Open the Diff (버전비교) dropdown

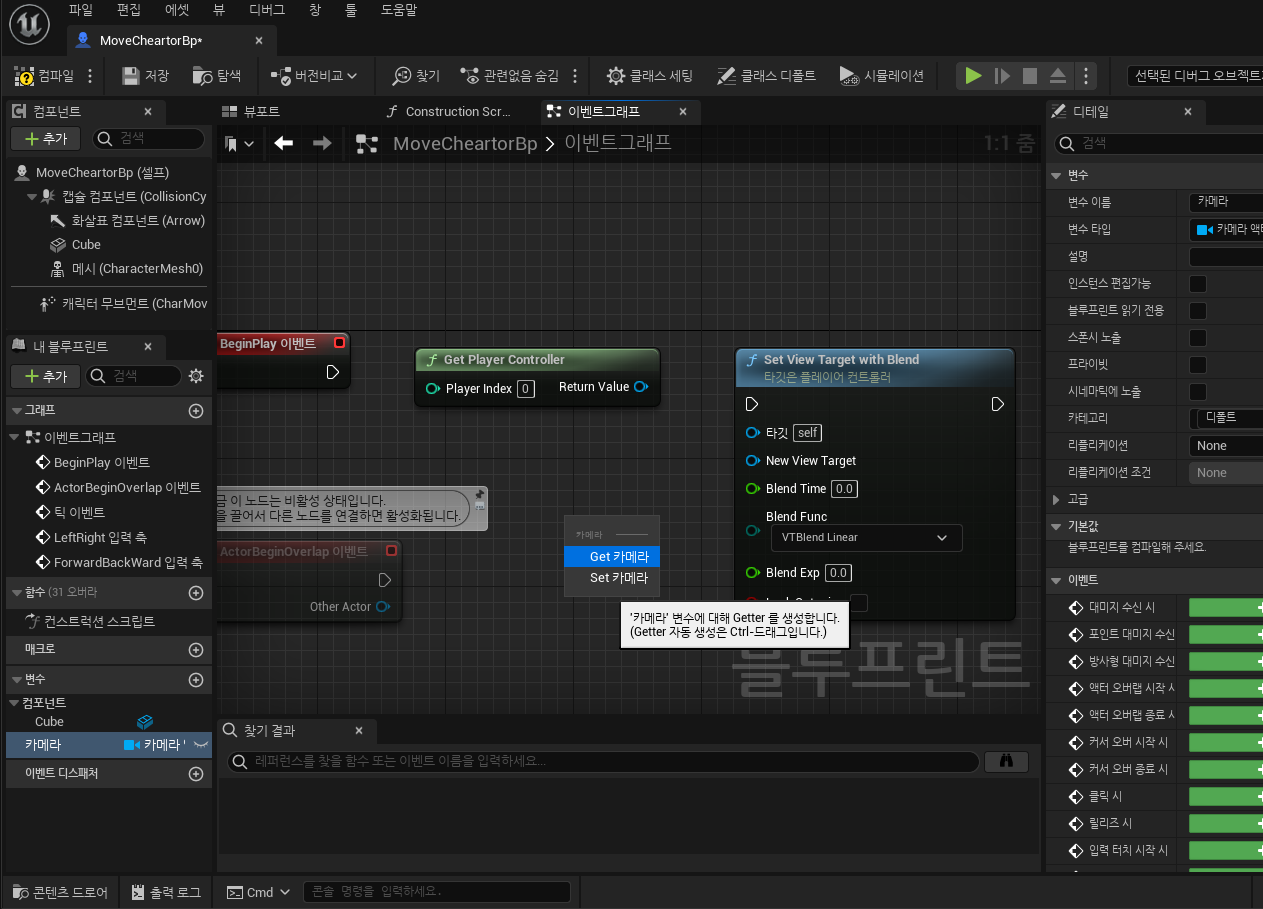pyautogui.click(x=314, y=76)
